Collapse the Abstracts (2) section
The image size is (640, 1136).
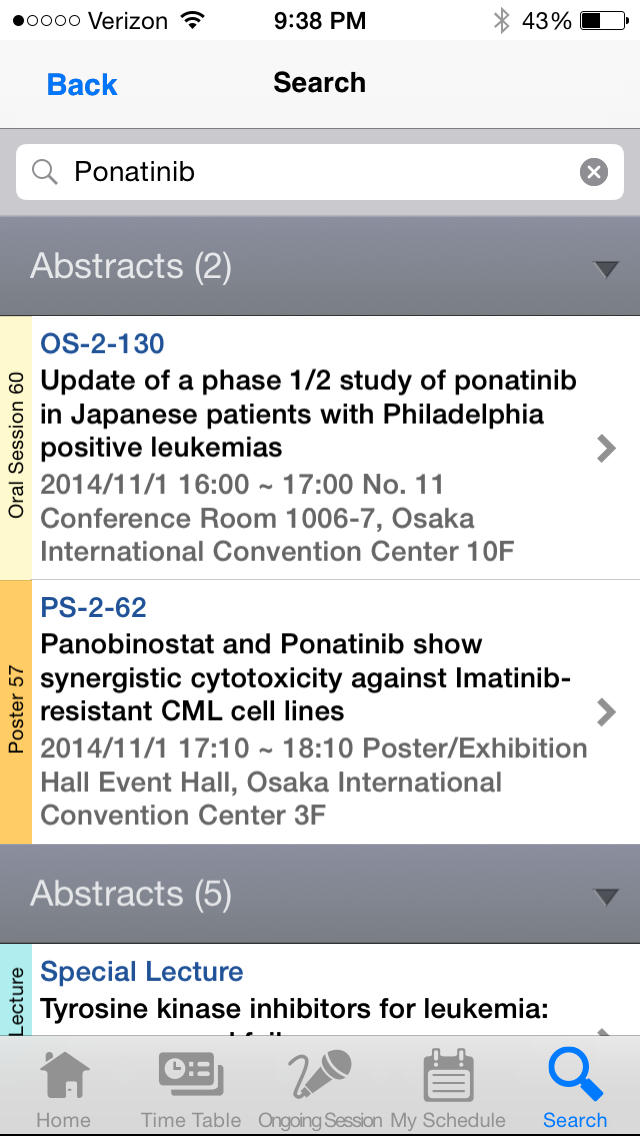click(x=605, y=270)
